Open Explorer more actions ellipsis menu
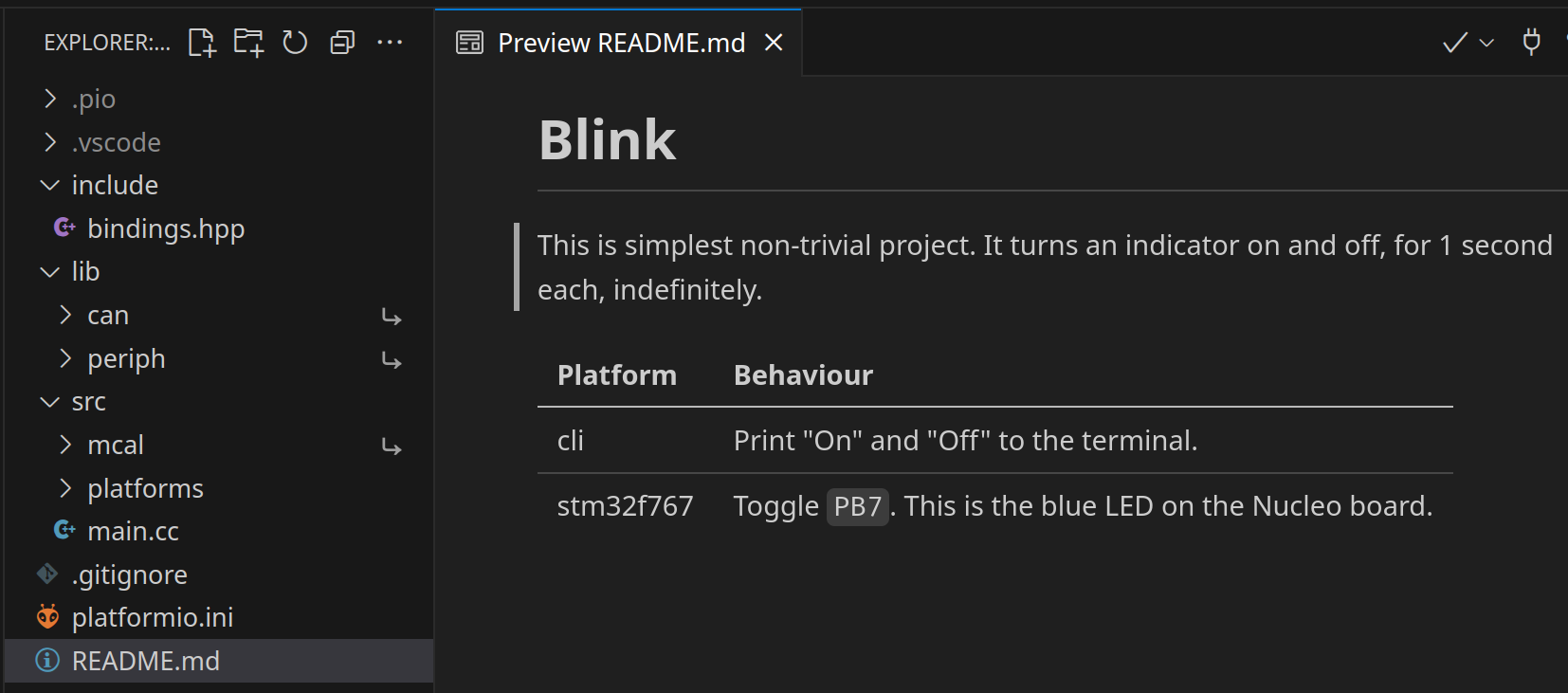The image size is (1568, 693). click(390, 43)
